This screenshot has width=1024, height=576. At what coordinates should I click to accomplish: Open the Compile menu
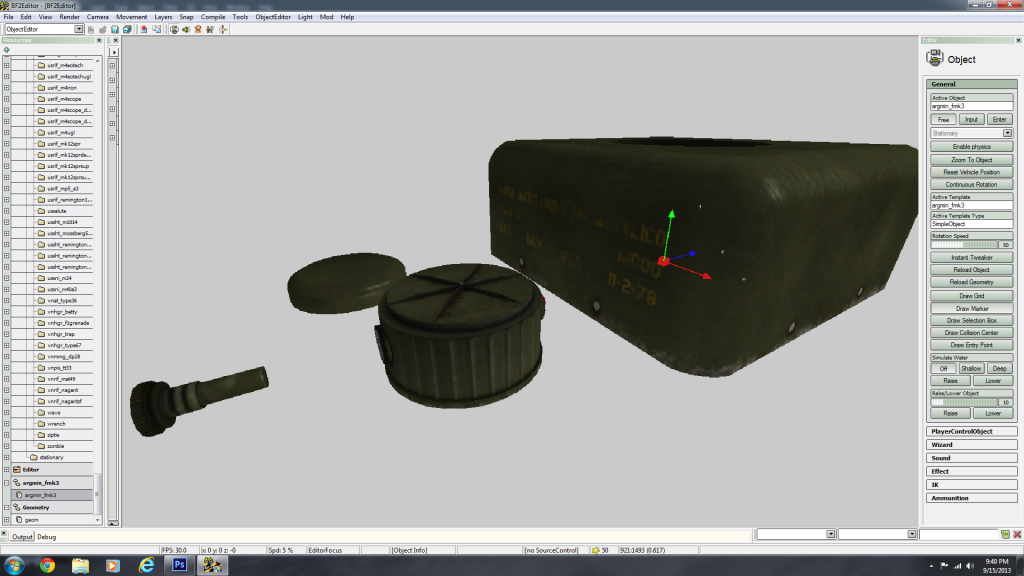pos(212,17)
